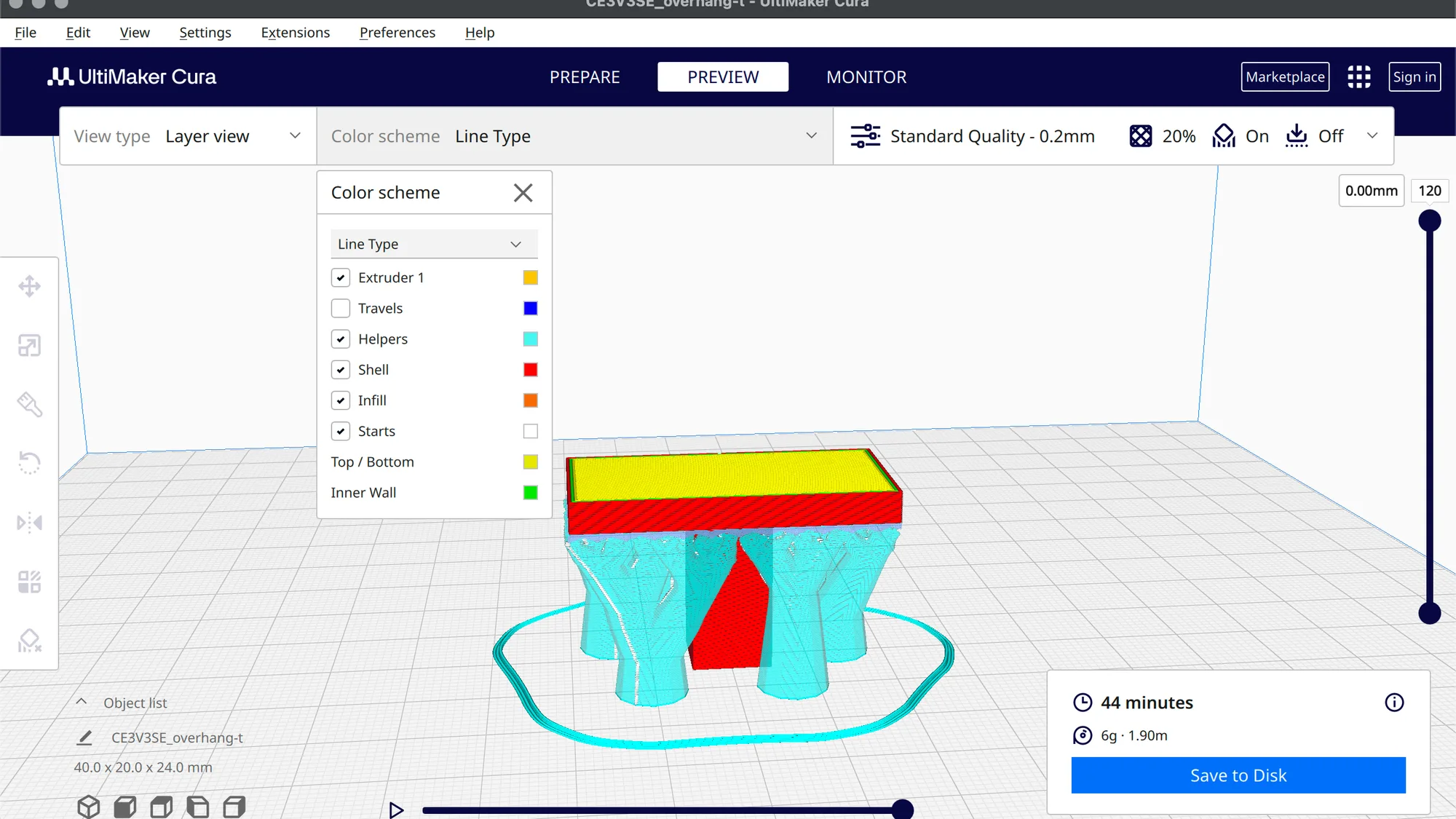Uncheck the Shell checkbox
This screenshot has width=1456, height=819.
(341, 370)
